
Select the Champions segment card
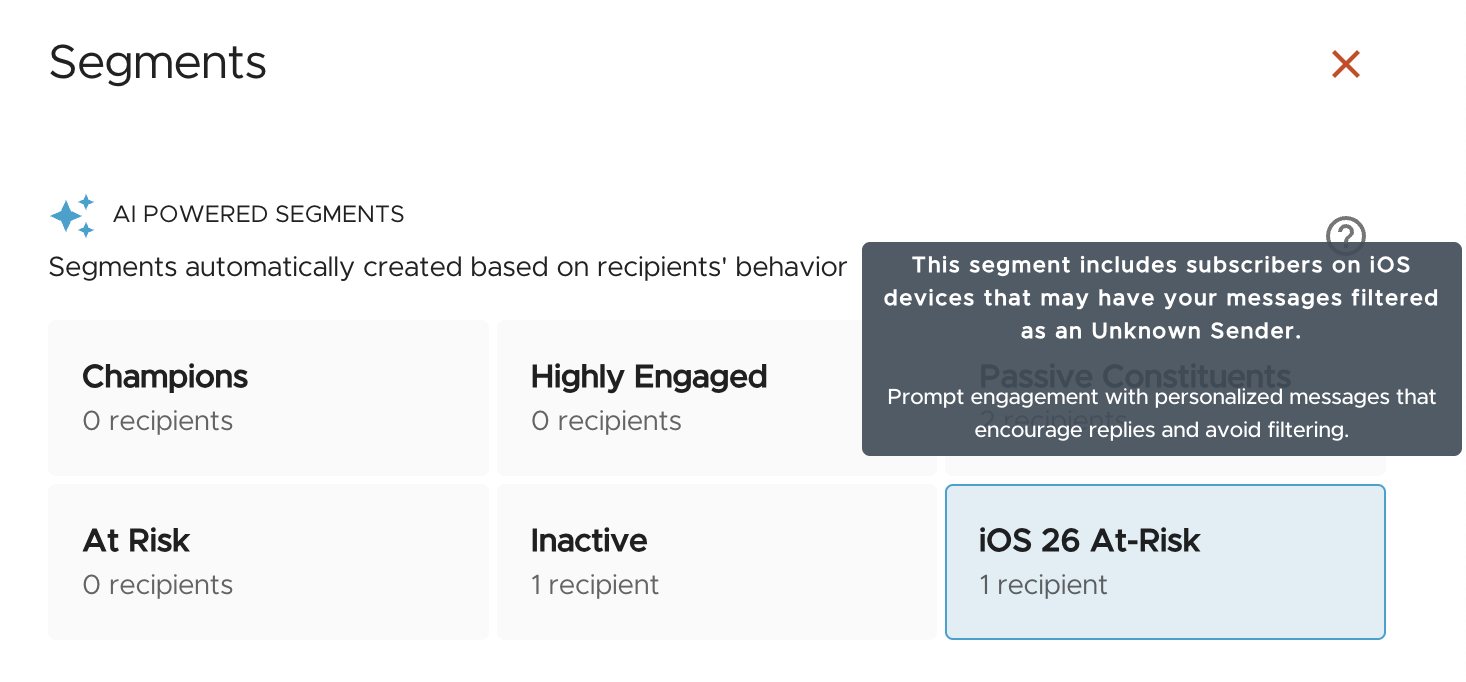[x=268, y=397]
